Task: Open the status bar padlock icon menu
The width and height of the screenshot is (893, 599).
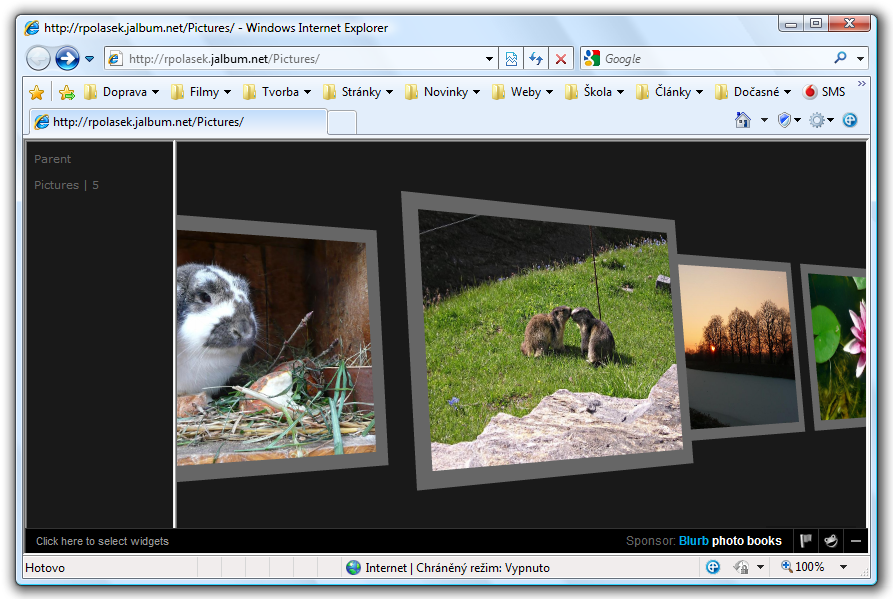Action: pyautogui.click(x=748, y=567)
